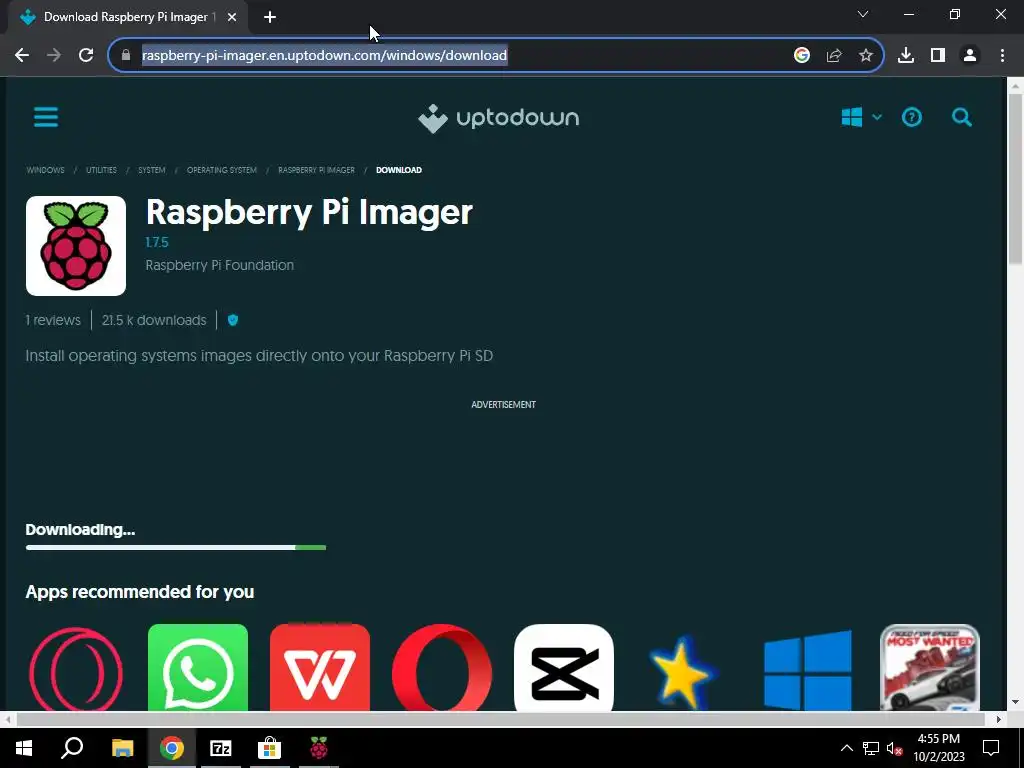Viewport: 1024px width, 768px height.
Task: Click the vertical scrollbar thumb
Action: pyautogui.click(x=1015, y=179)
